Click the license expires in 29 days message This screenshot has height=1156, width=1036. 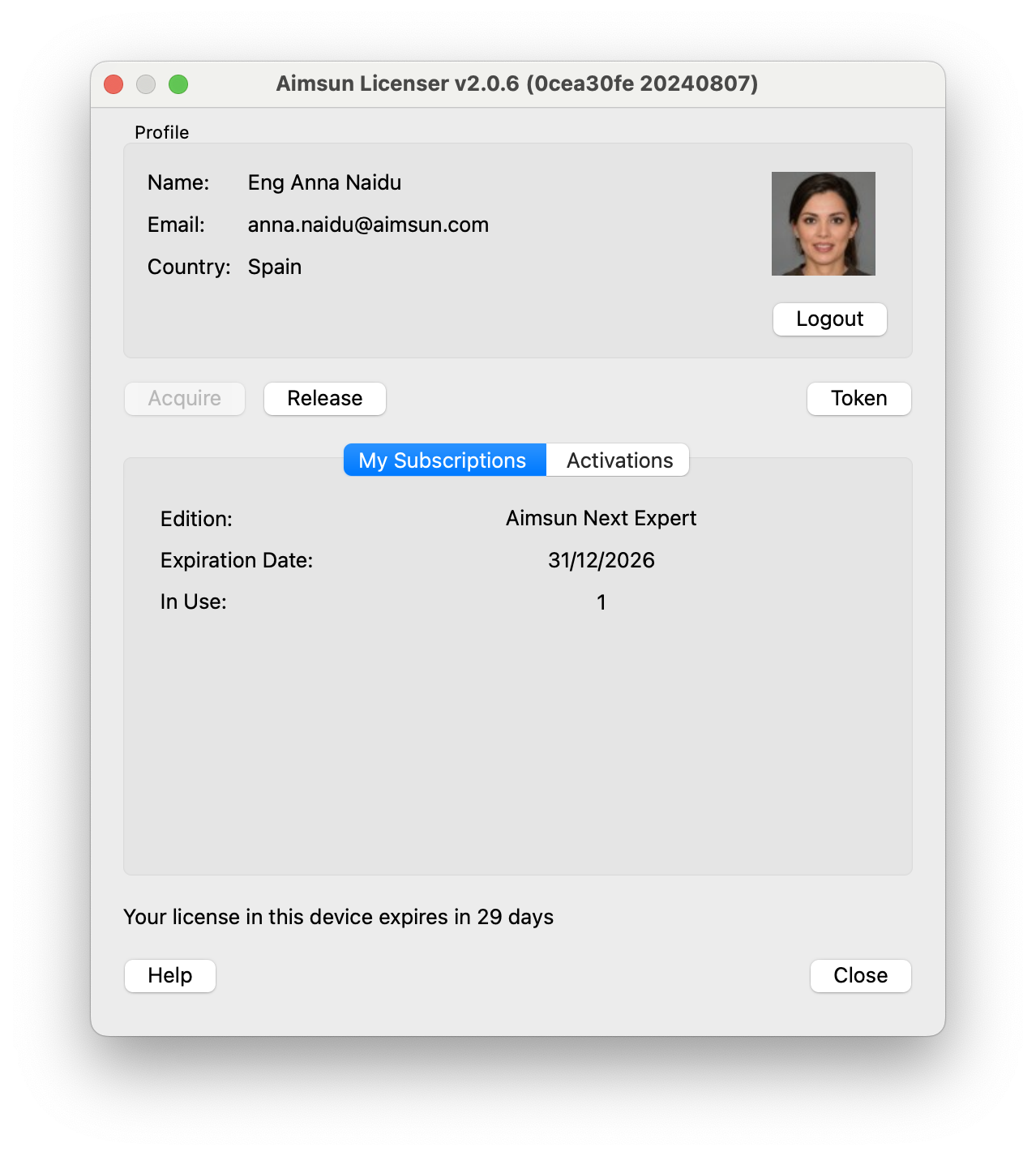point(338,917)
